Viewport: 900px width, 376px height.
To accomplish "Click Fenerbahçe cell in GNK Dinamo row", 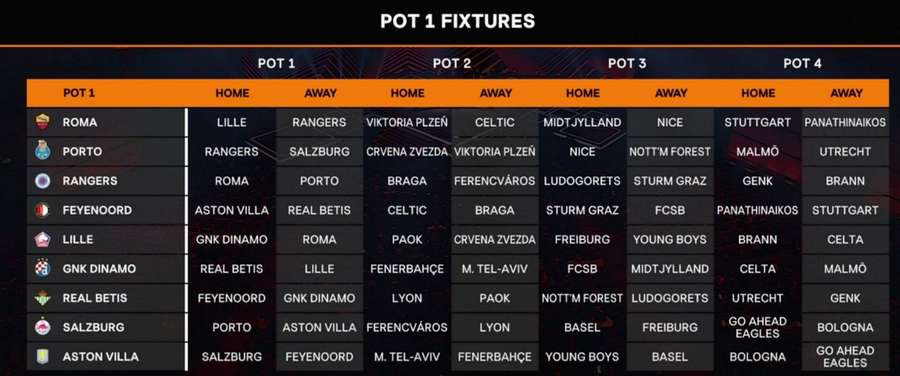I will click(x=407, y=269).
